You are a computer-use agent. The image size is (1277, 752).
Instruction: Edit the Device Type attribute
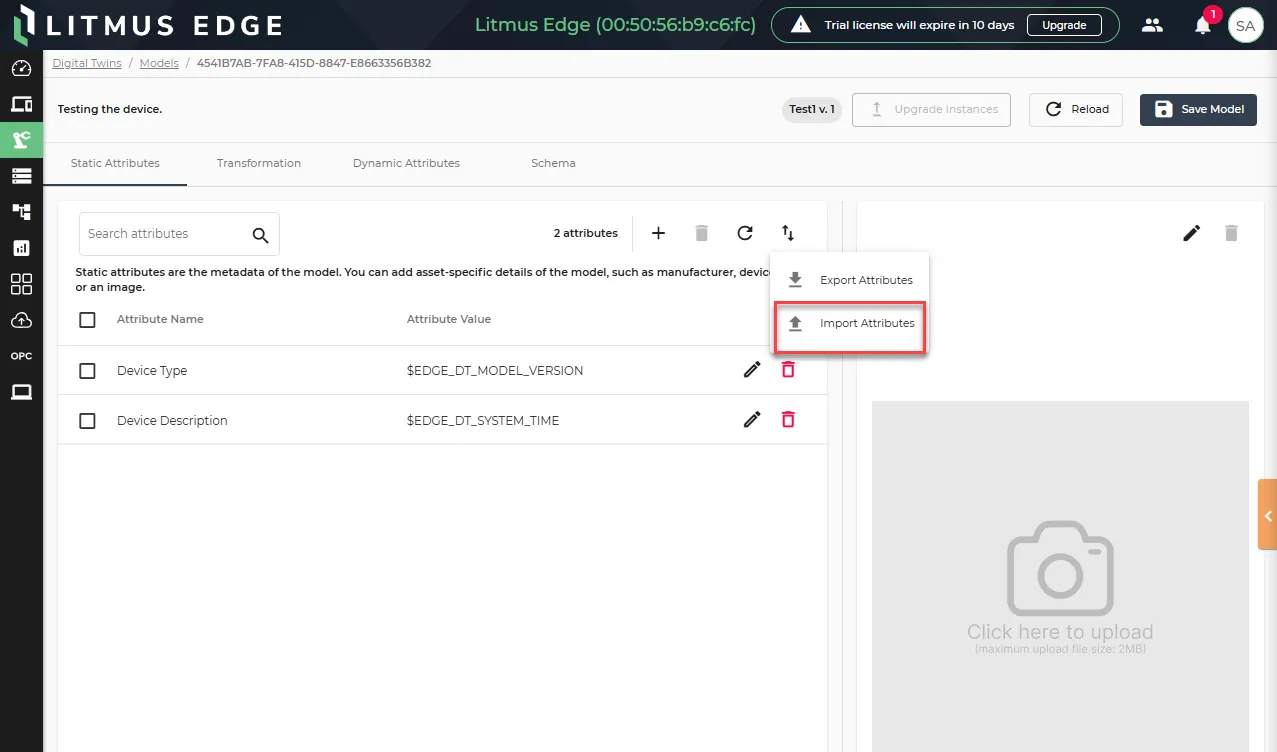(x=752, y=370)
